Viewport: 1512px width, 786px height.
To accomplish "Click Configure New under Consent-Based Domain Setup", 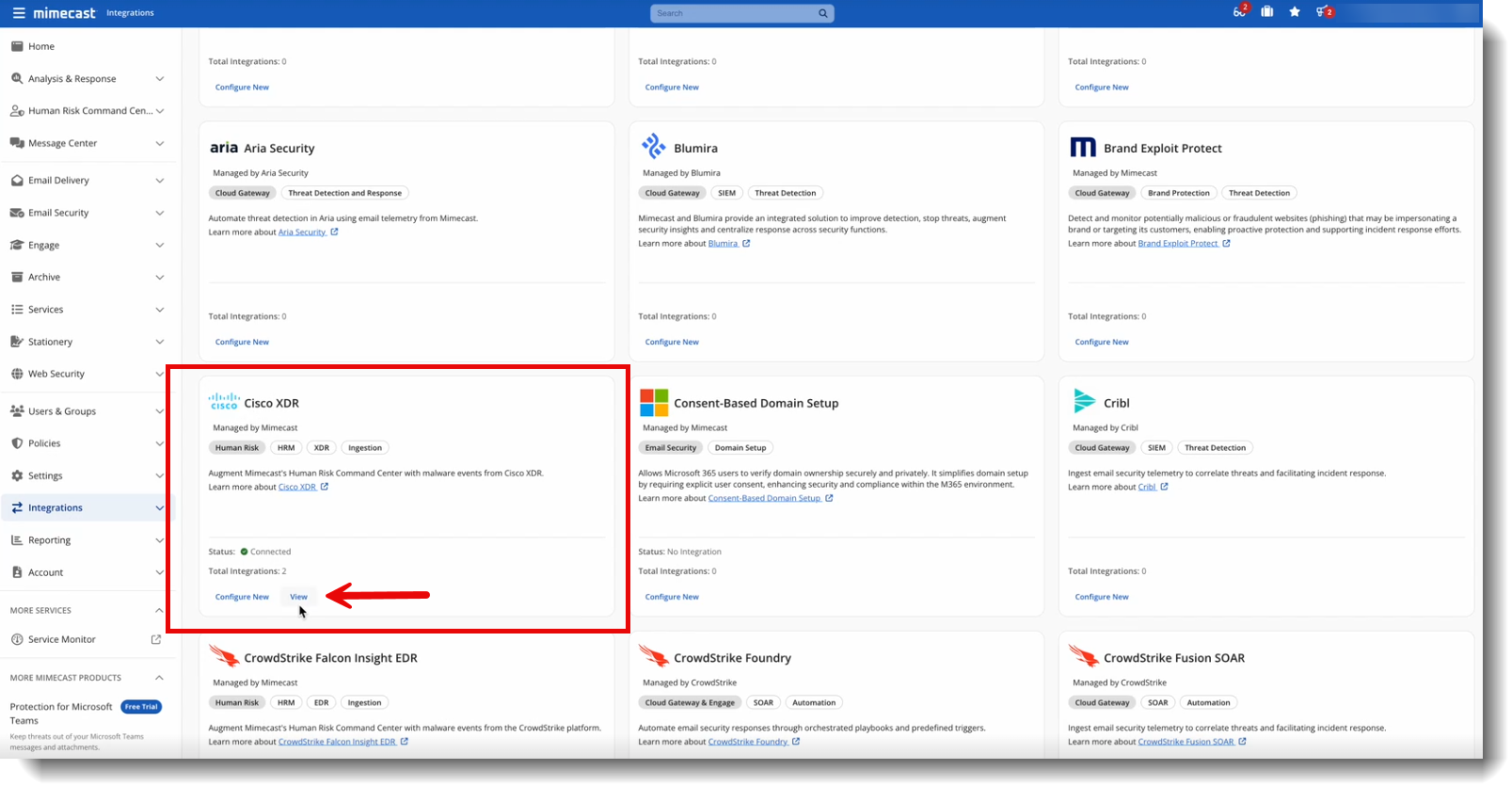I will (672, 597).
